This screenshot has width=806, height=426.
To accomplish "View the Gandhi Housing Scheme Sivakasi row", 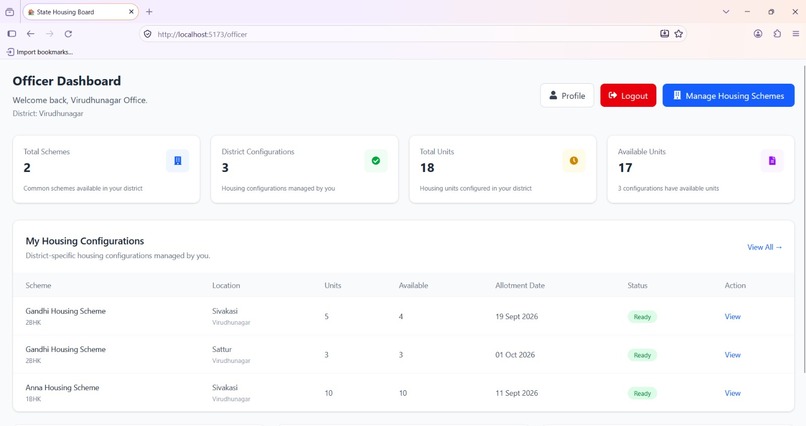I will tap(732, 317).
